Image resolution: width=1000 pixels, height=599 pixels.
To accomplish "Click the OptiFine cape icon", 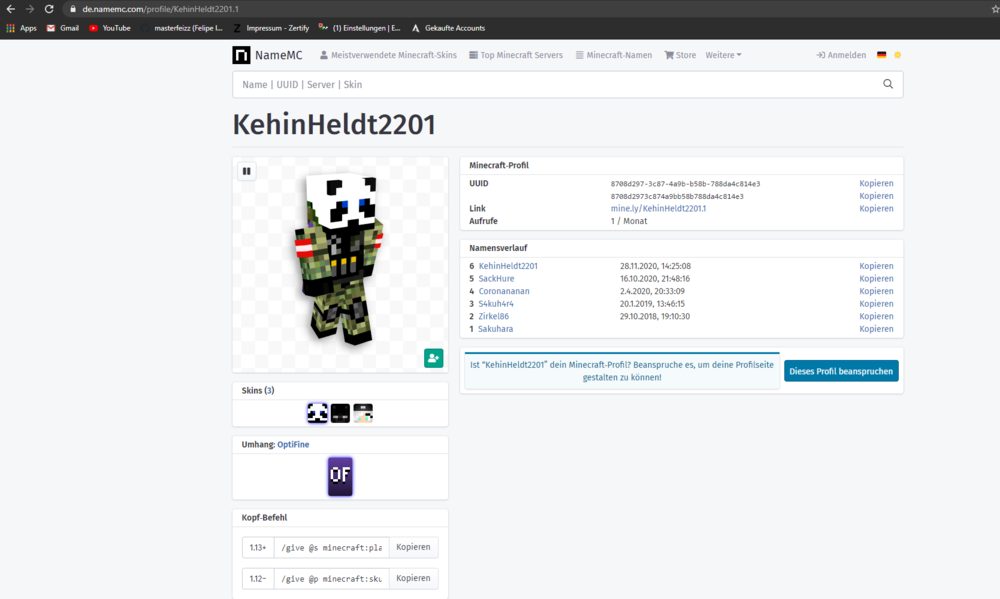I will (x=340, y=476).
